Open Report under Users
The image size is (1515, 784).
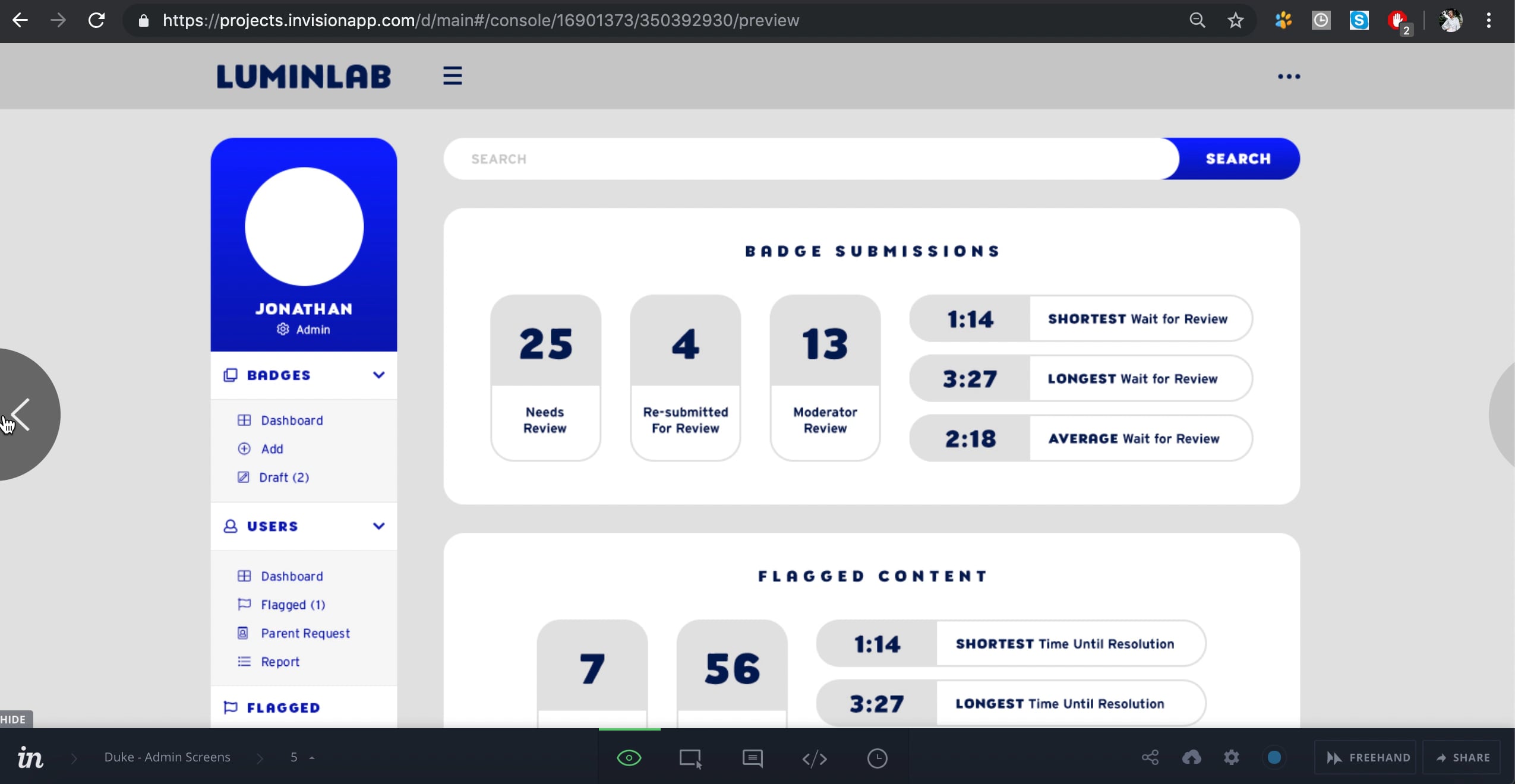268,662
